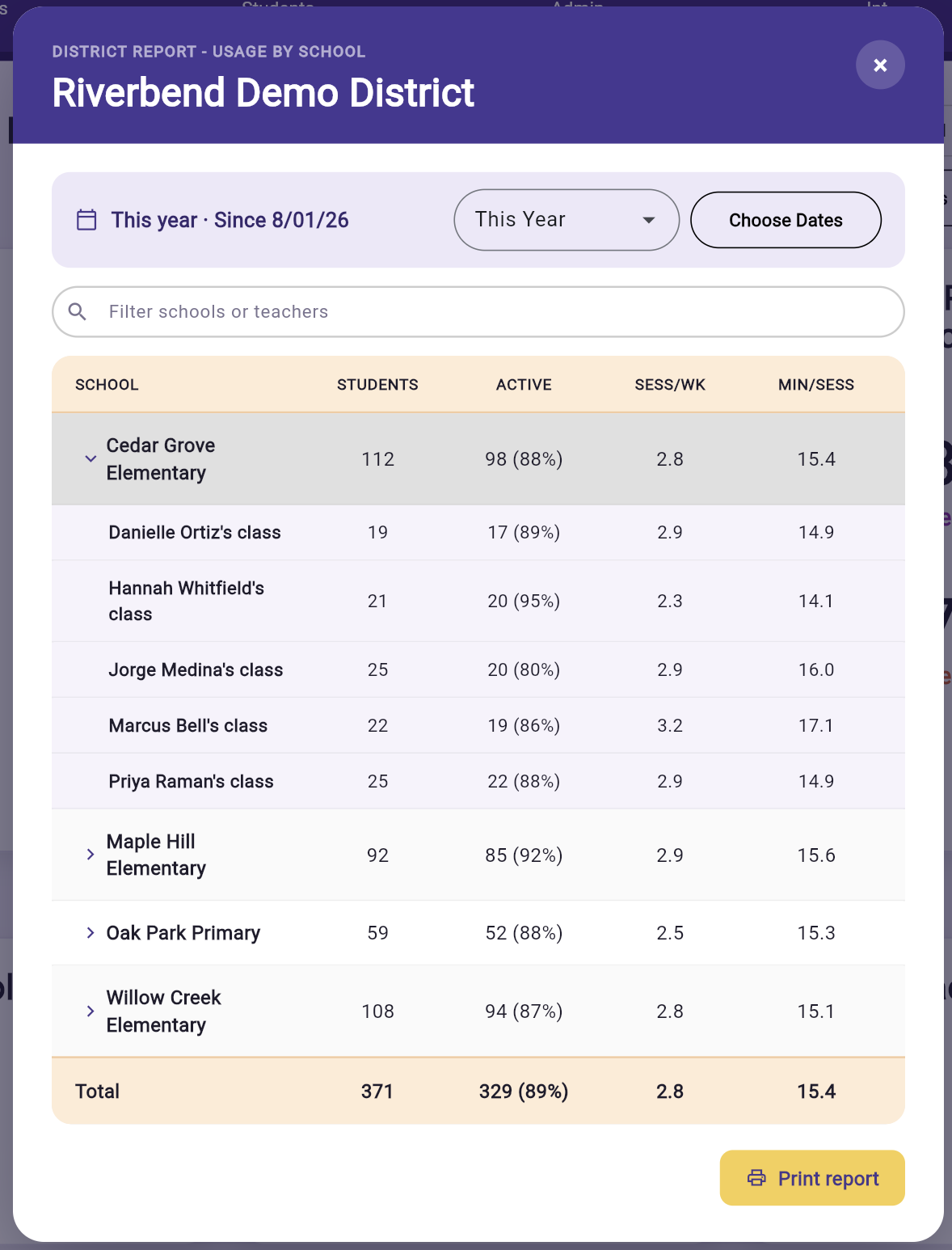Open the This Year dropdown
This screenshot has height=1250, width=952.
tap(567, 220)
